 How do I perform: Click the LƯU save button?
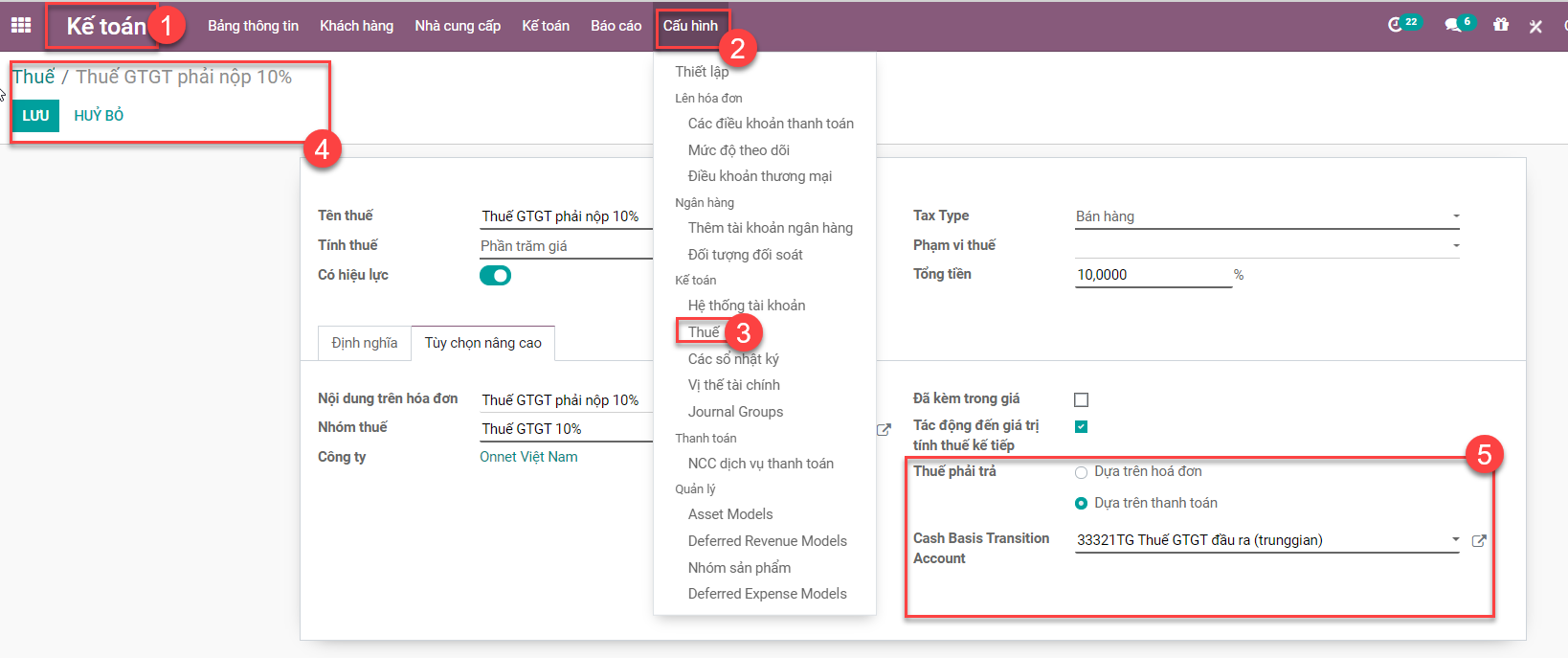click(35, 116)
